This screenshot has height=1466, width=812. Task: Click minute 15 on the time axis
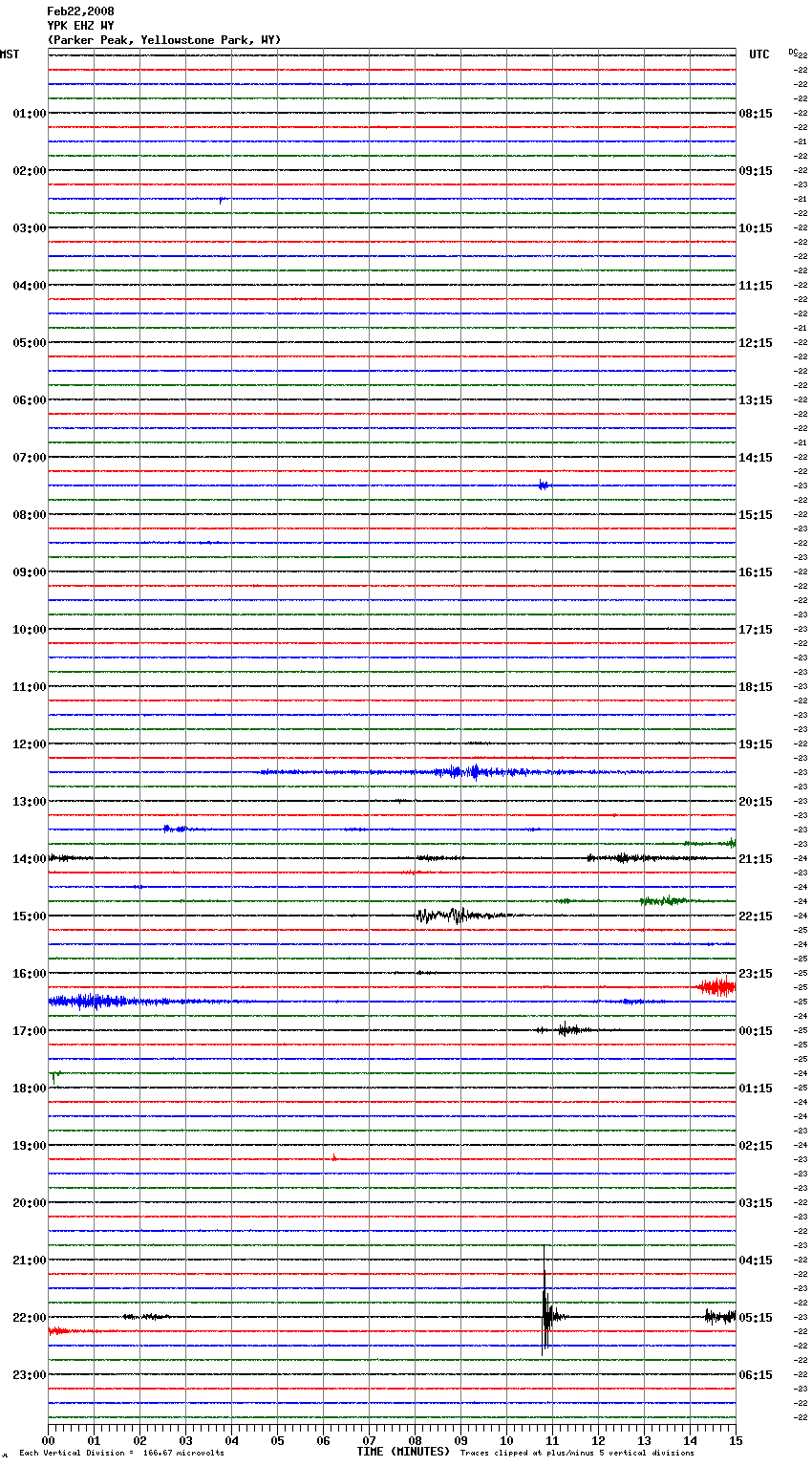click(736, 1440)
